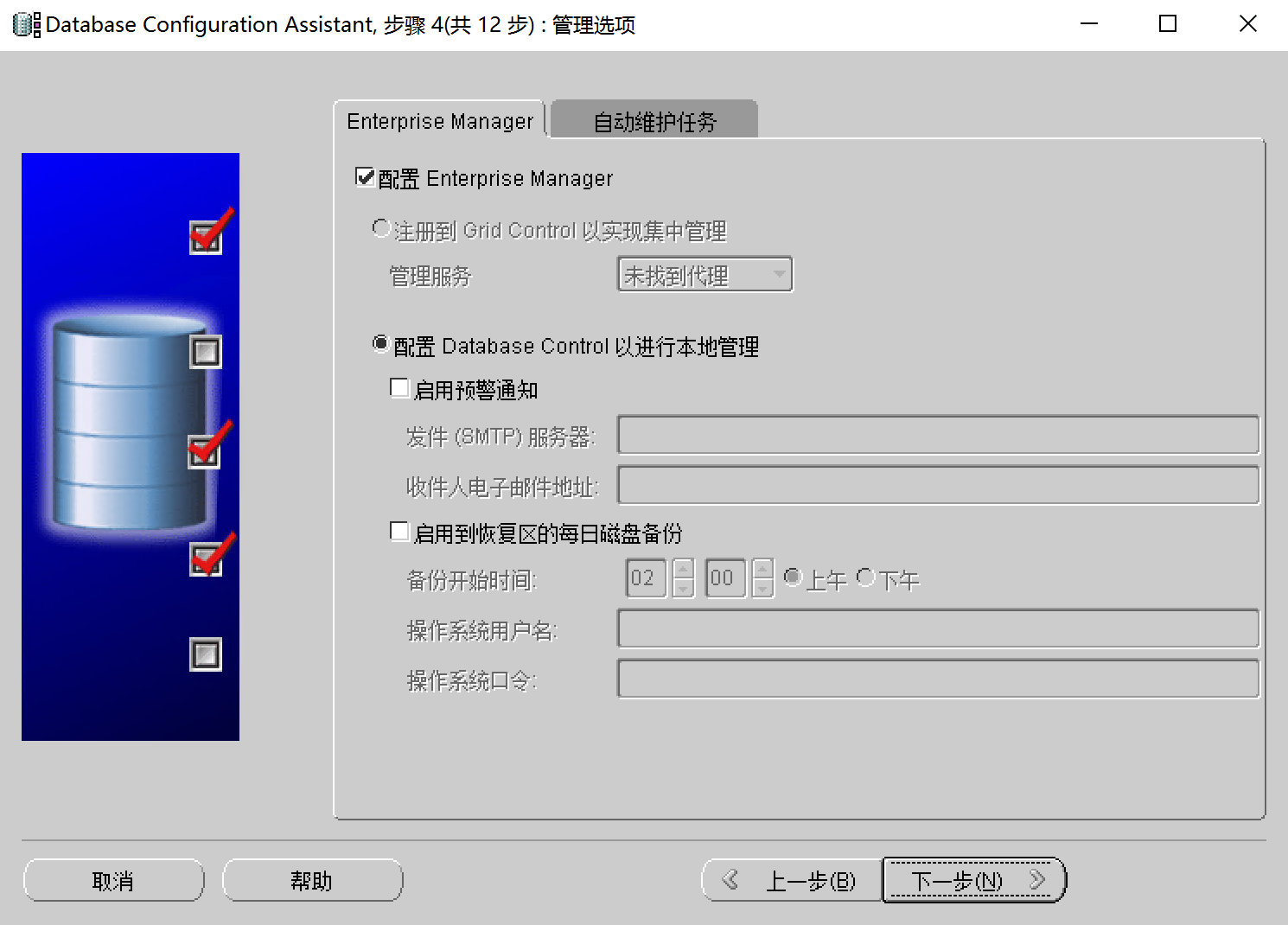This screenshot has width=1288, height=925.
Task: Open help with the 帮助 button
Action: pyautogui.click(x=312, y=880)
